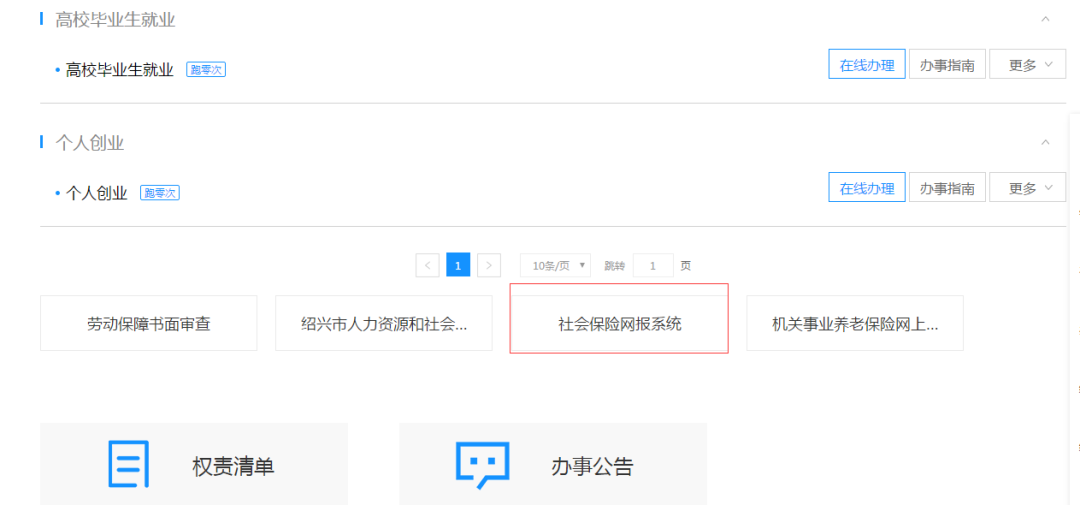This screenshot has height=505, width=1080.
Task: Click the 个人创业 section heading
Action: tap(90, 143)
